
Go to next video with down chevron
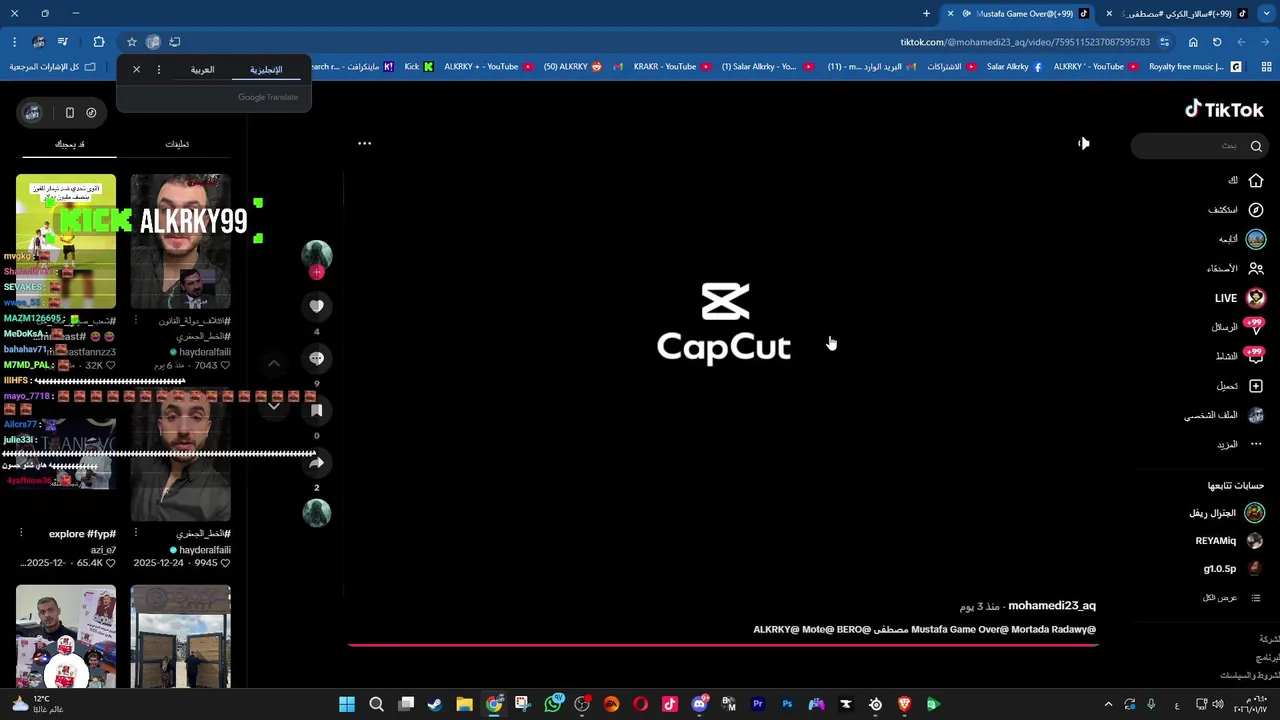(274, 406)
